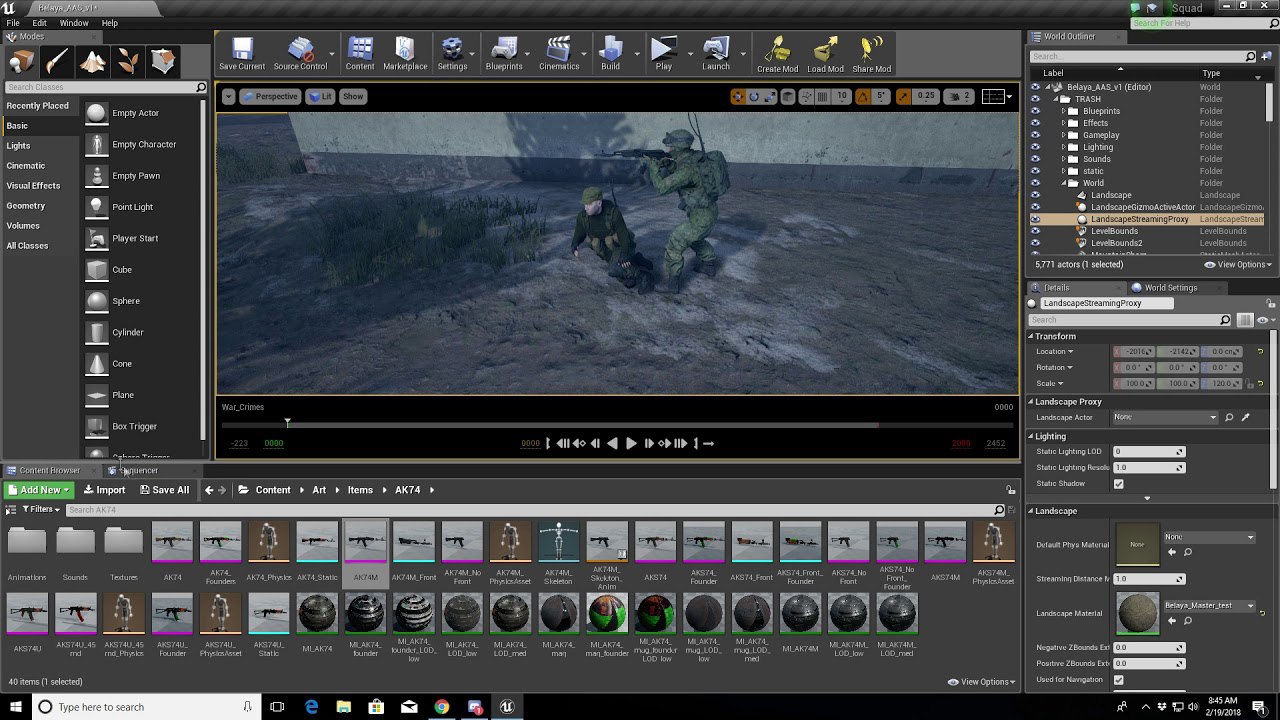Click the Save All button

[165, 490]
